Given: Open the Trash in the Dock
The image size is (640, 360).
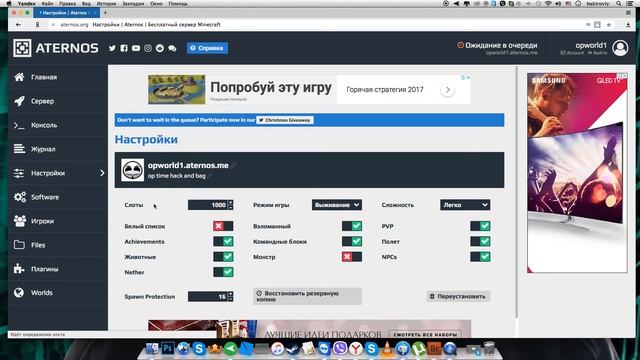Looking at the screenshot, I should [x=489, y=349].
